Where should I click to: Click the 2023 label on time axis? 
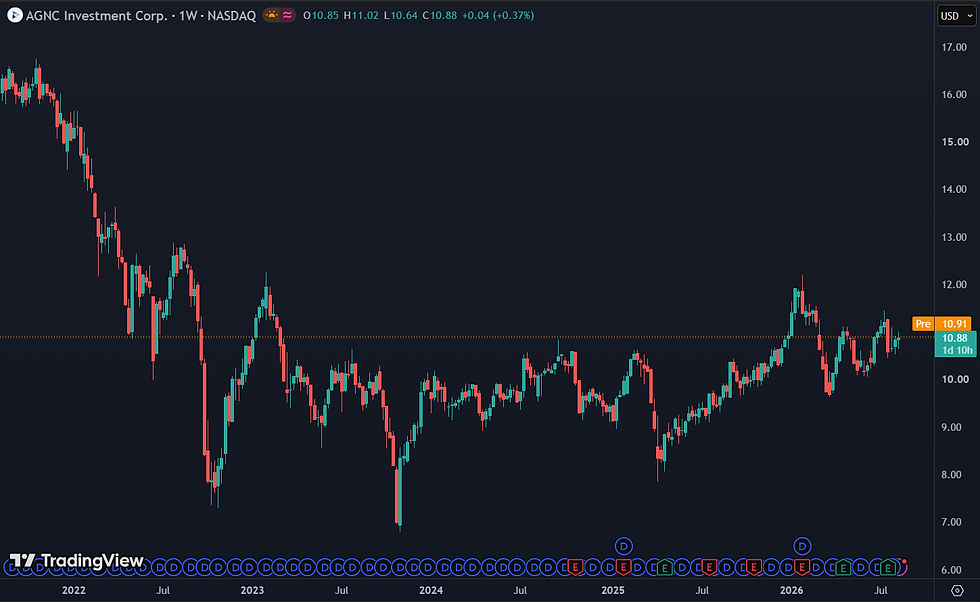[252, 590]
